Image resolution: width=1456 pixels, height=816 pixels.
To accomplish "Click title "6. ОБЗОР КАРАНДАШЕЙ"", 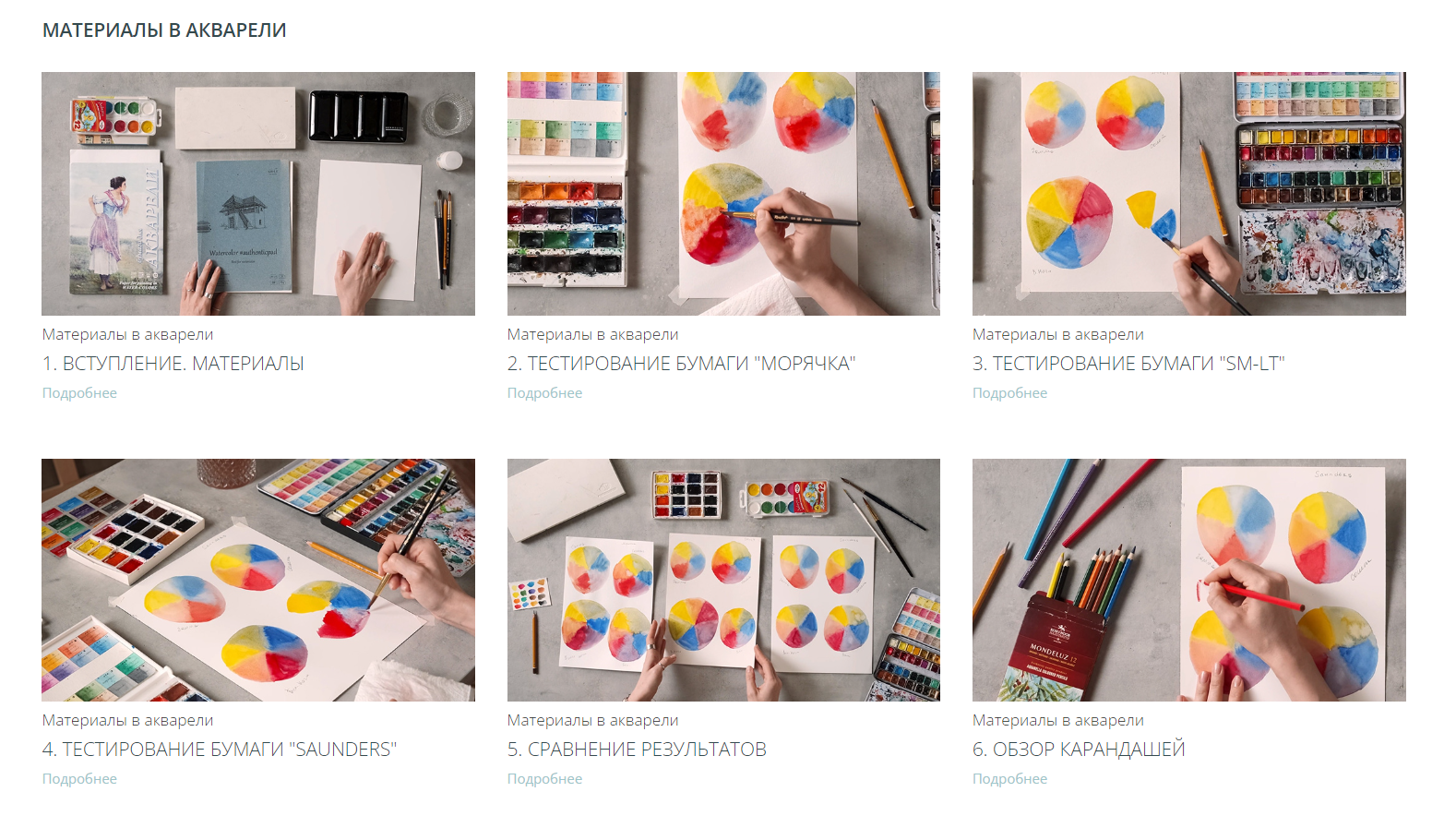I will click(x=1079, y=750).
